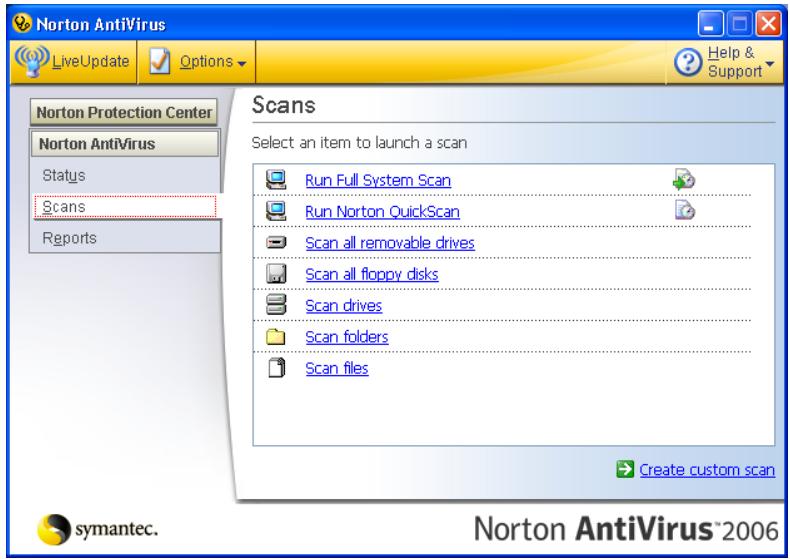This screenshot has height=559, width=790.
Task: Click the stacked drives icon beside Scan drives
Action: click(276, 305)
